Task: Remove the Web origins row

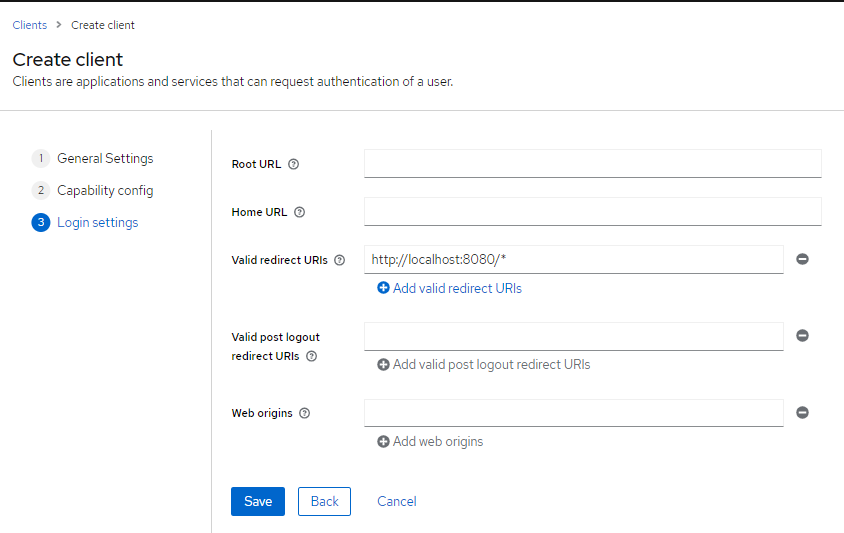Action: (x=802, y=412)
